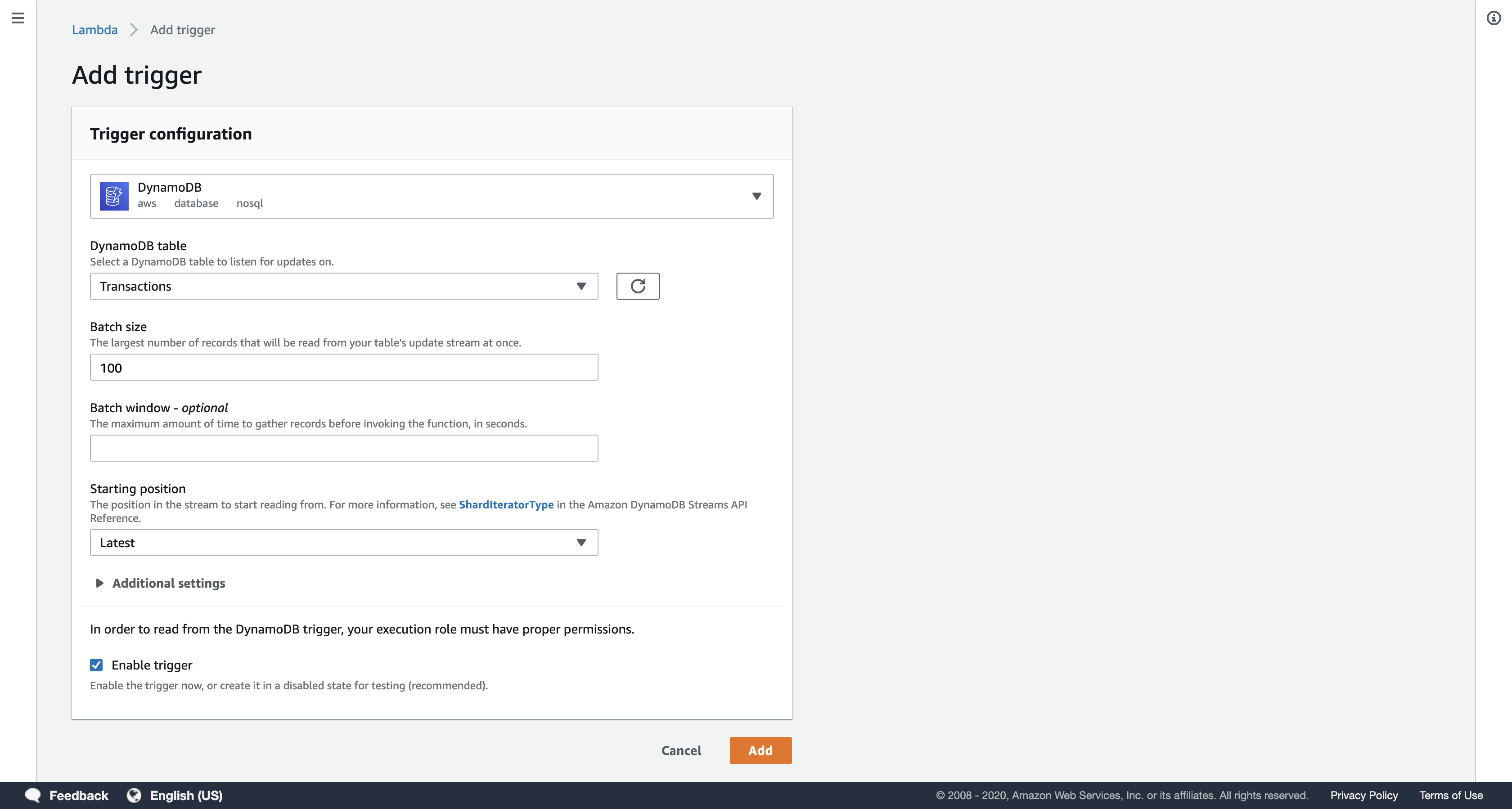Open the ShardIteratorType documentation link
The width and height of the screenshot is (1512, 809).
pos(505,504)
